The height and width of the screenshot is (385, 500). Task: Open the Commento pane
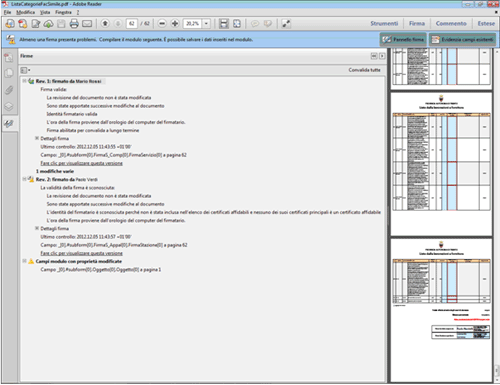coord(451,24)
